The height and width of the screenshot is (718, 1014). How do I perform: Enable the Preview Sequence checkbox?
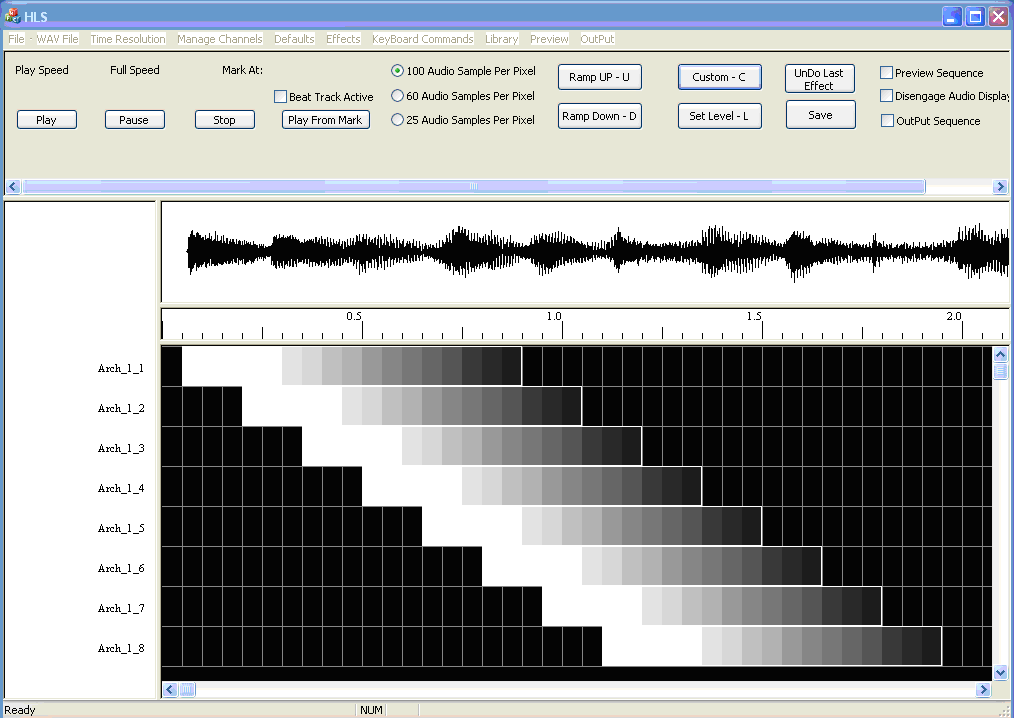(x=887, y=73)
